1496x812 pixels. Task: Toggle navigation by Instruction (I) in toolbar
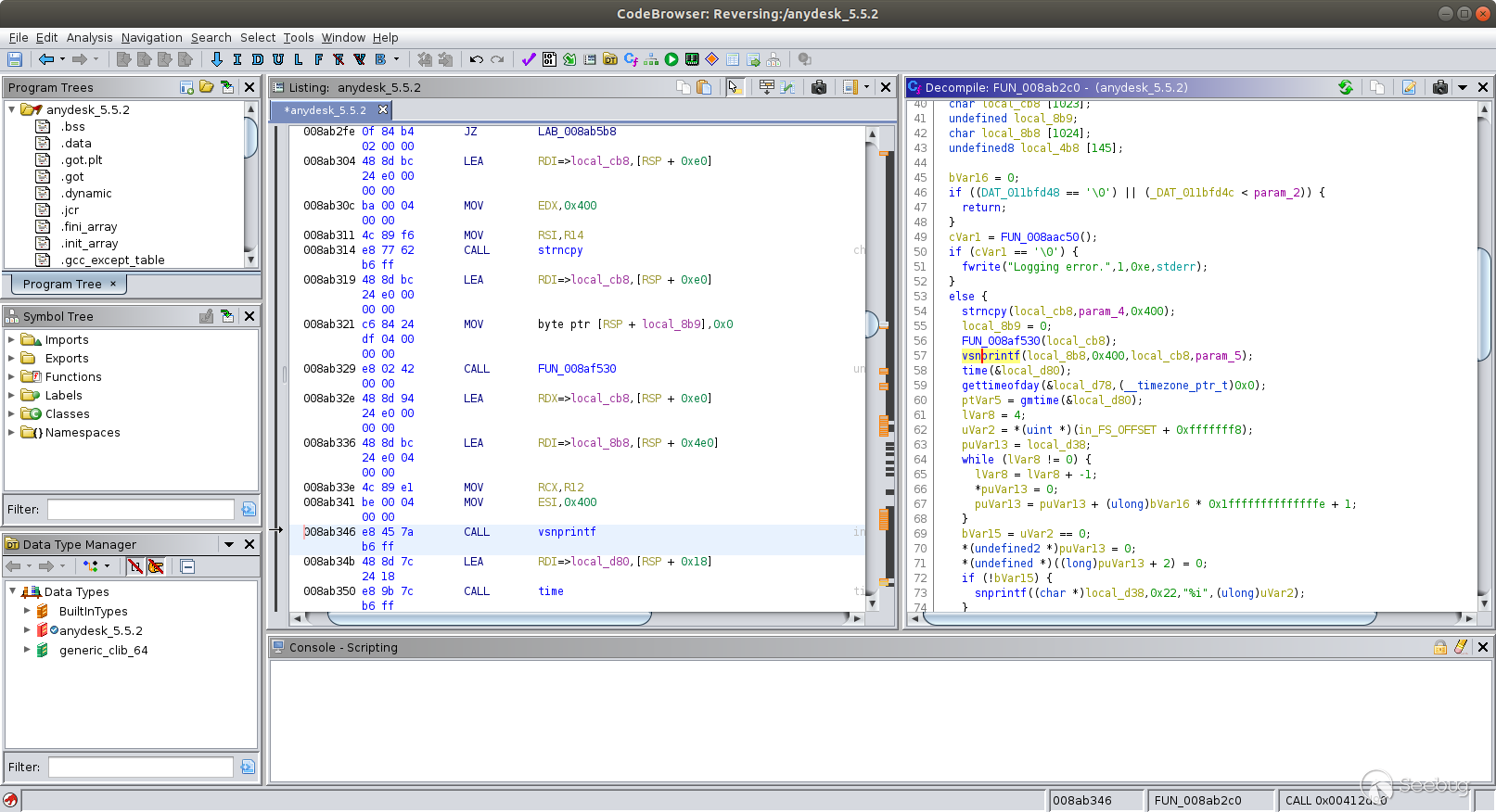237,59
